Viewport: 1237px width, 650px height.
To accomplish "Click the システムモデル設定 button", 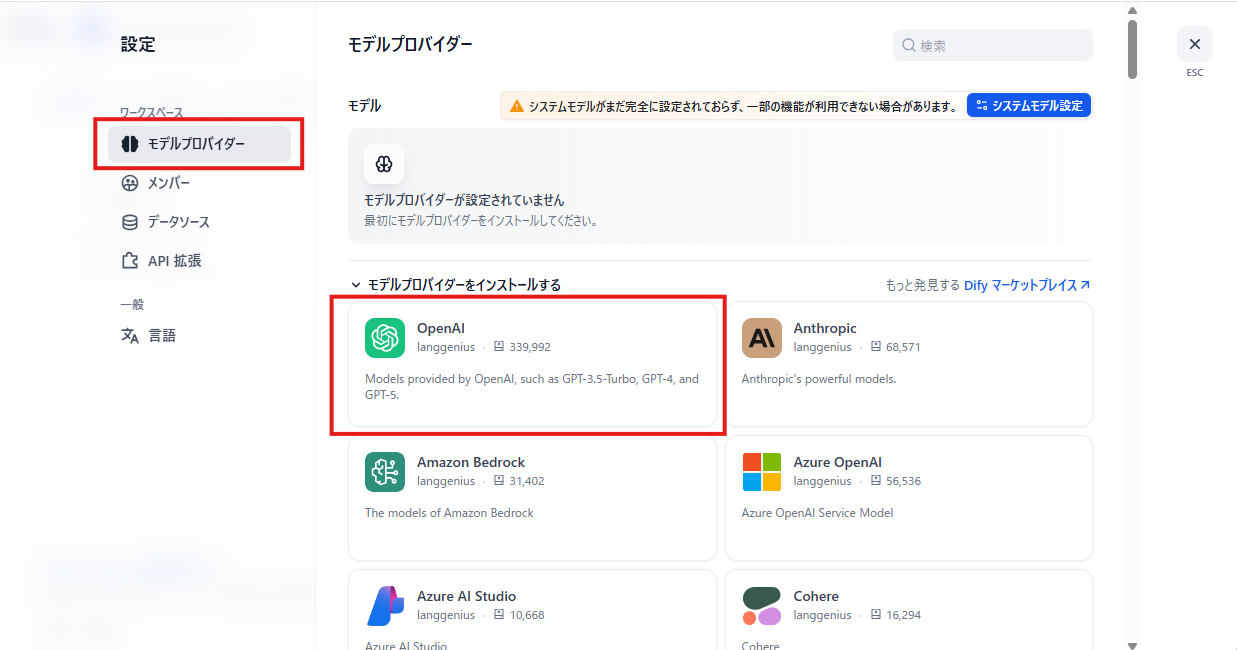I will [x=1028, y=106].
